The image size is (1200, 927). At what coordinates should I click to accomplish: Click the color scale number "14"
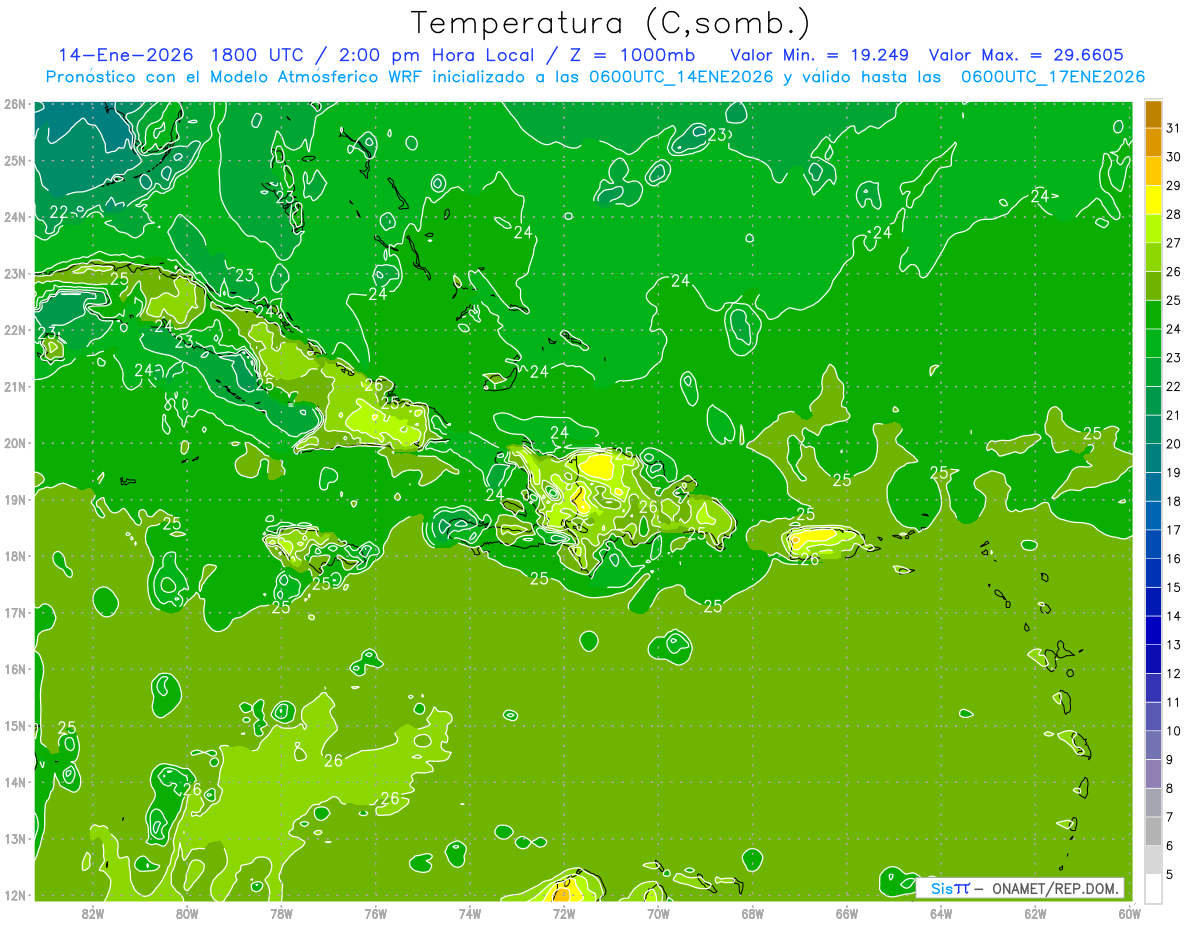1173,616
